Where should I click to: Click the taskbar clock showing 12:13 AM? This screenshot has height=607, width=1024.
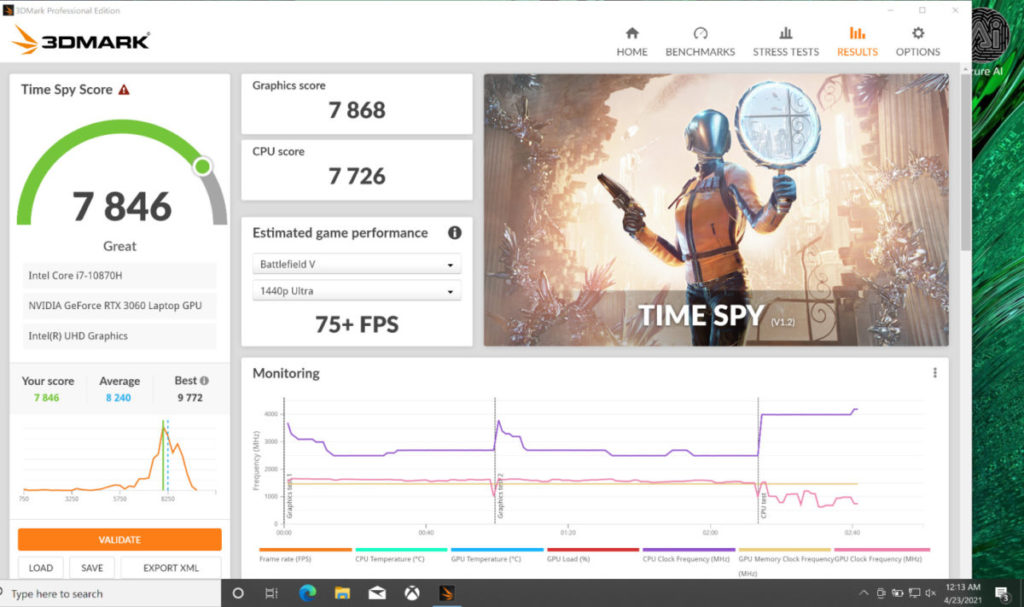[x=963, y=593]
